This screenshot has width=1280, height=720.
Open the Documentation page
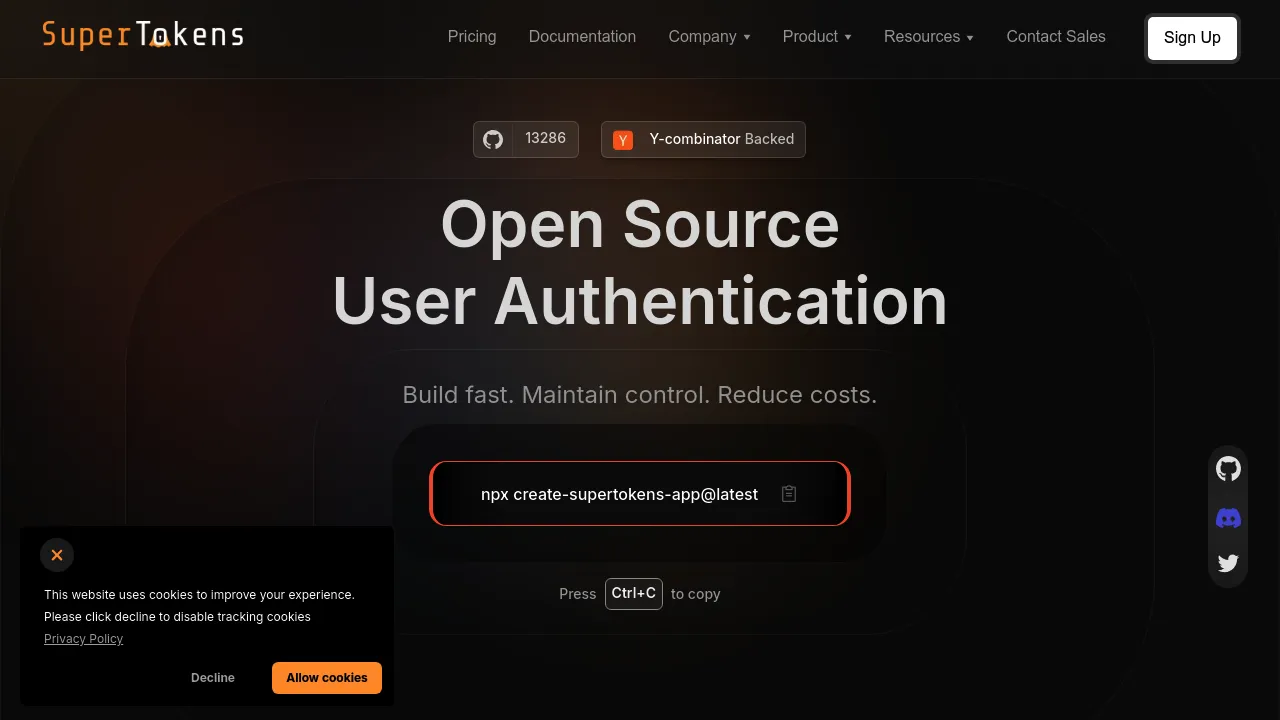pos(582,36)
